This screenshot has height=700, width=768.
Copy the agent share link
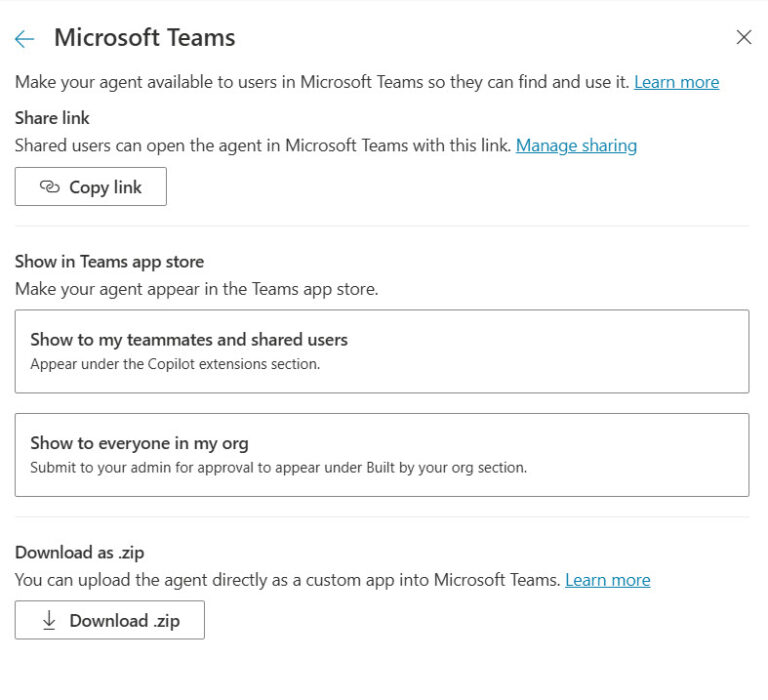coord(91,187)
